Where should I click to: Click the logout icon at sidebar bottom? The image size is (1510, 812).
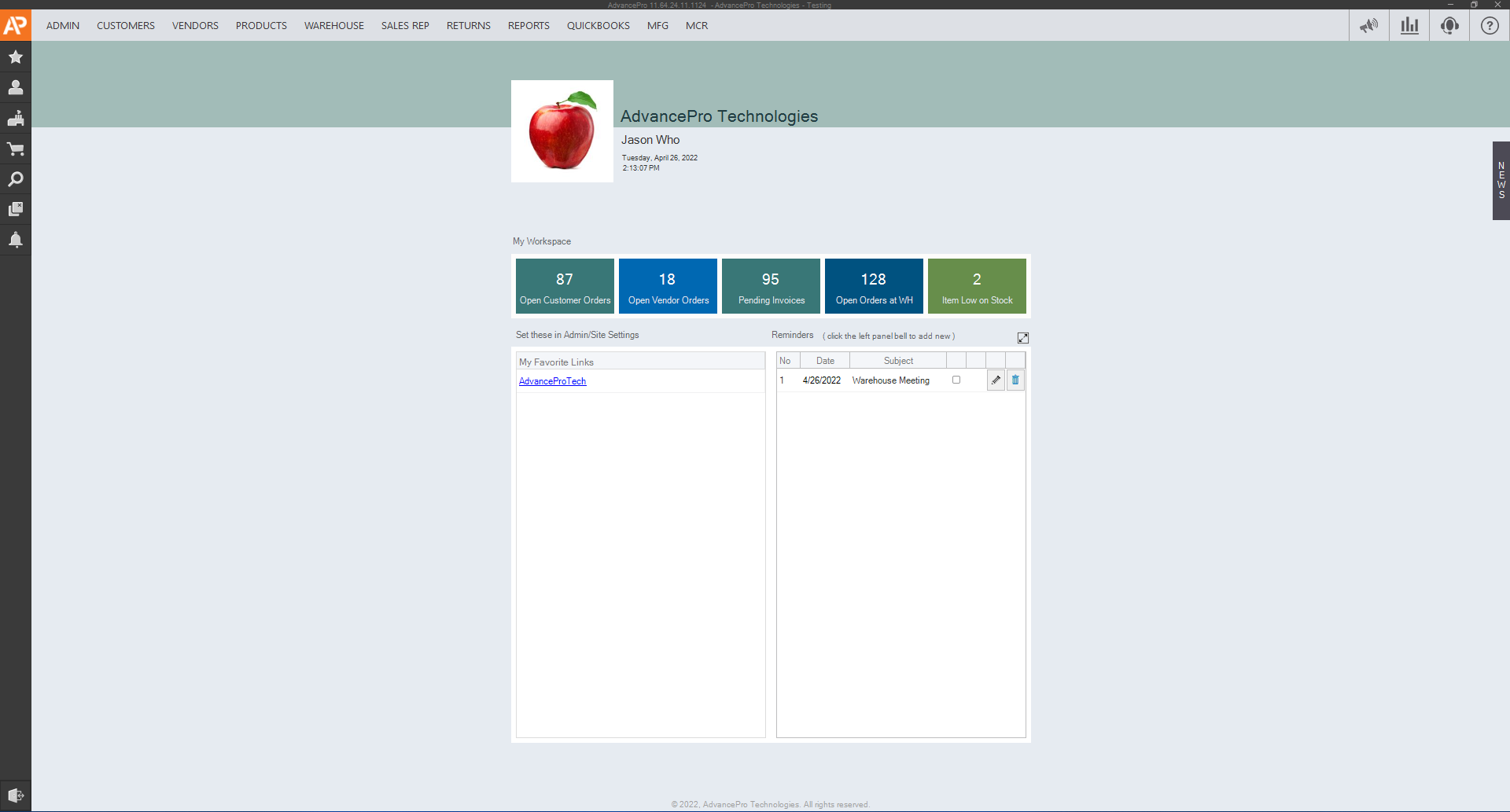click(x=15, y=795)
